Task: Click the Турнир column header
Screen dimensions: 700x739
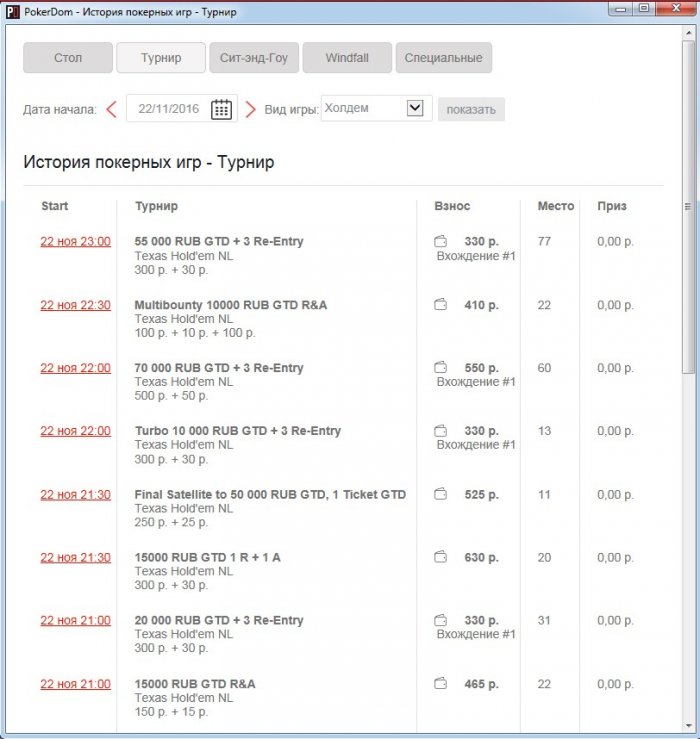Action: tap(156, 206)
